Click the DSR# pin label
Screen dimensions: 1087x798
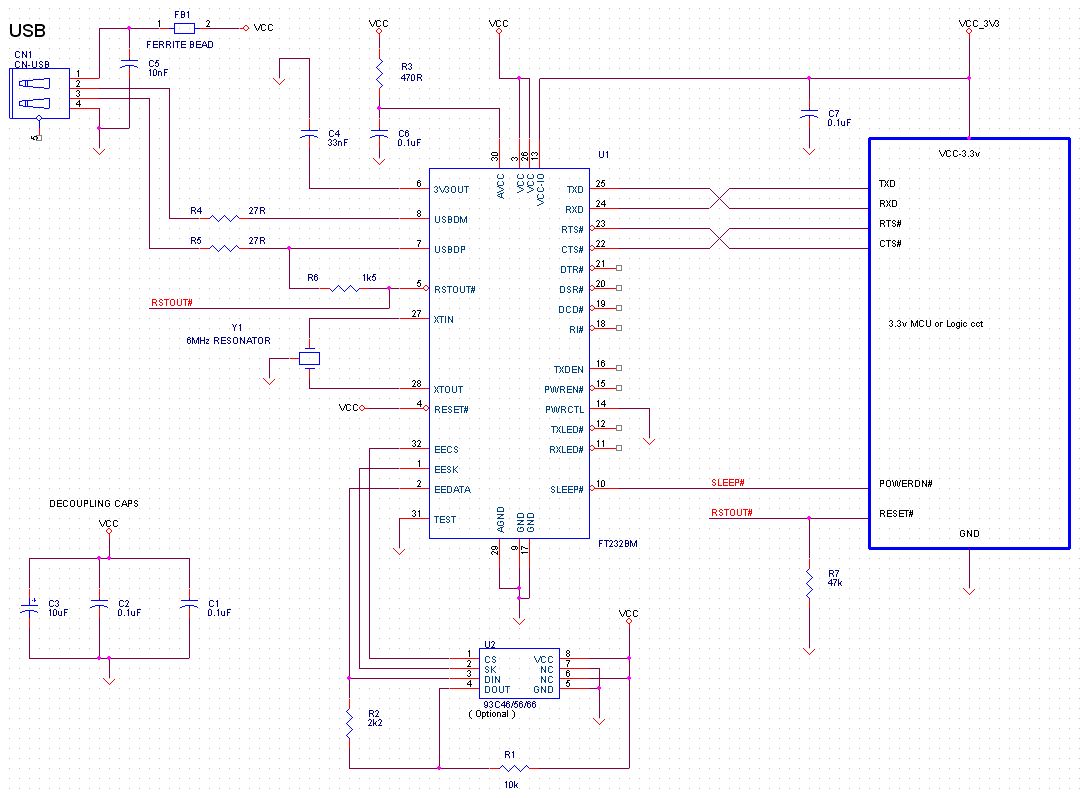571,289
